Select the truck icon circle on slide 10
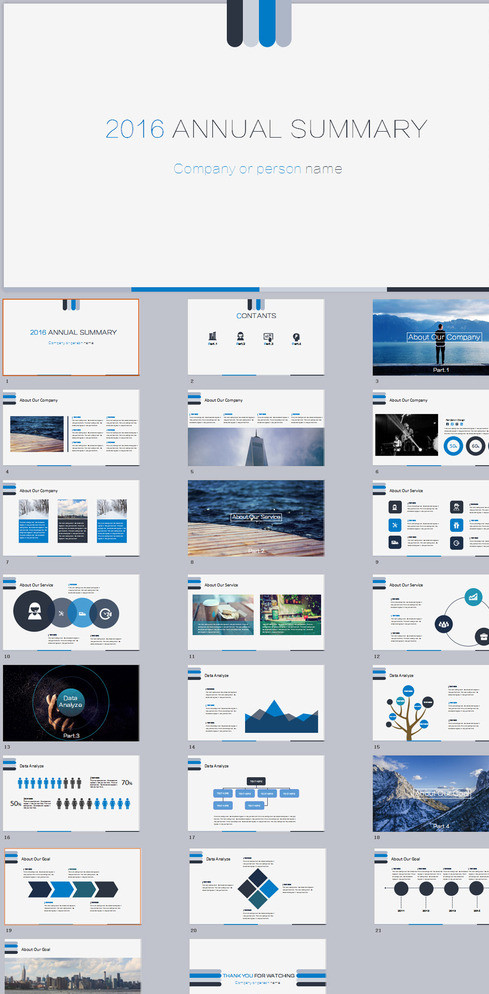Viewport: 489px width, 994px height. coord(82,613)
